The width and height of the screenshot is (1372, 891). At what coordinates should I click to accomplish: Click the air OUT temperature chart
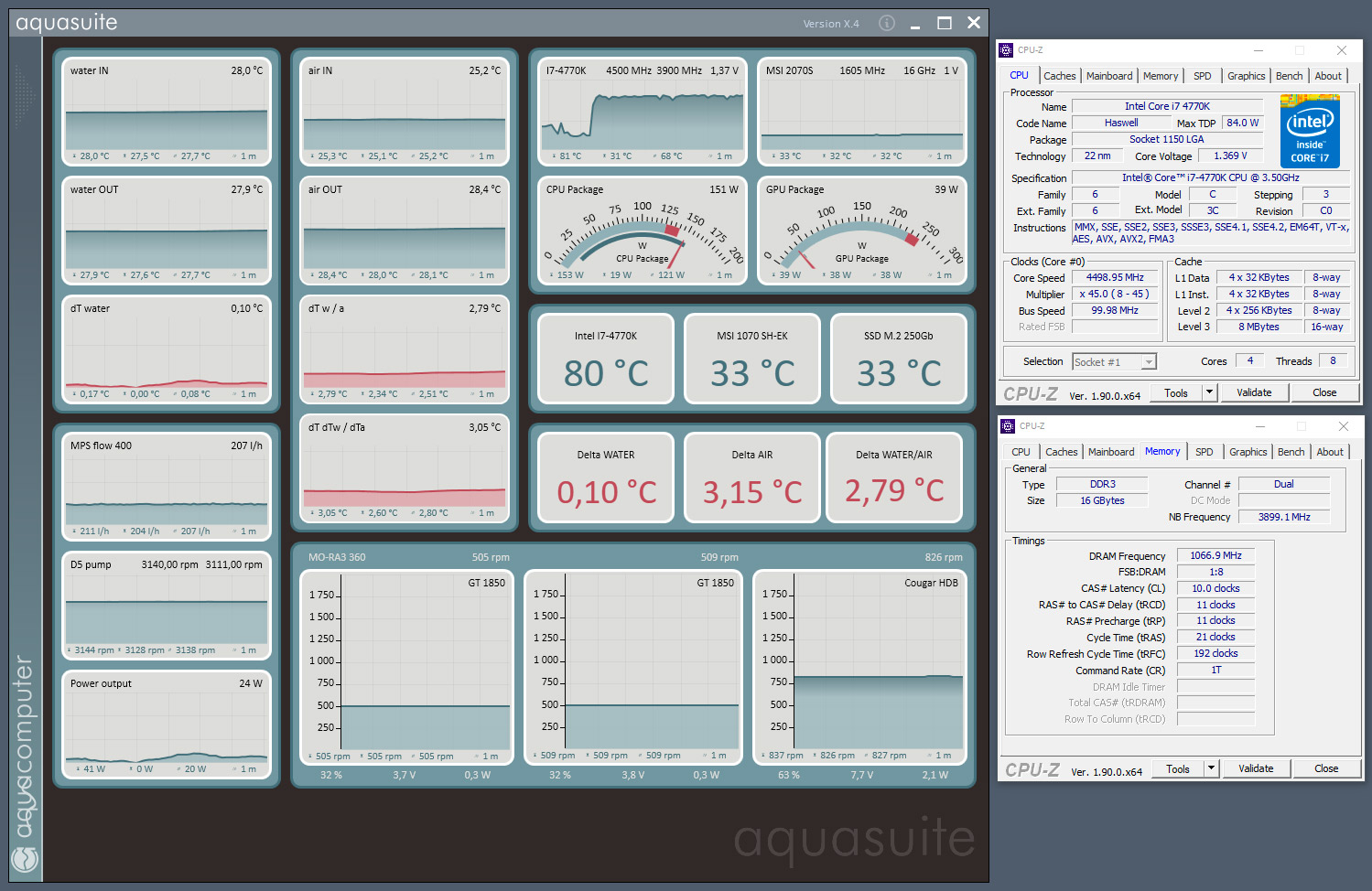[405, 231]
